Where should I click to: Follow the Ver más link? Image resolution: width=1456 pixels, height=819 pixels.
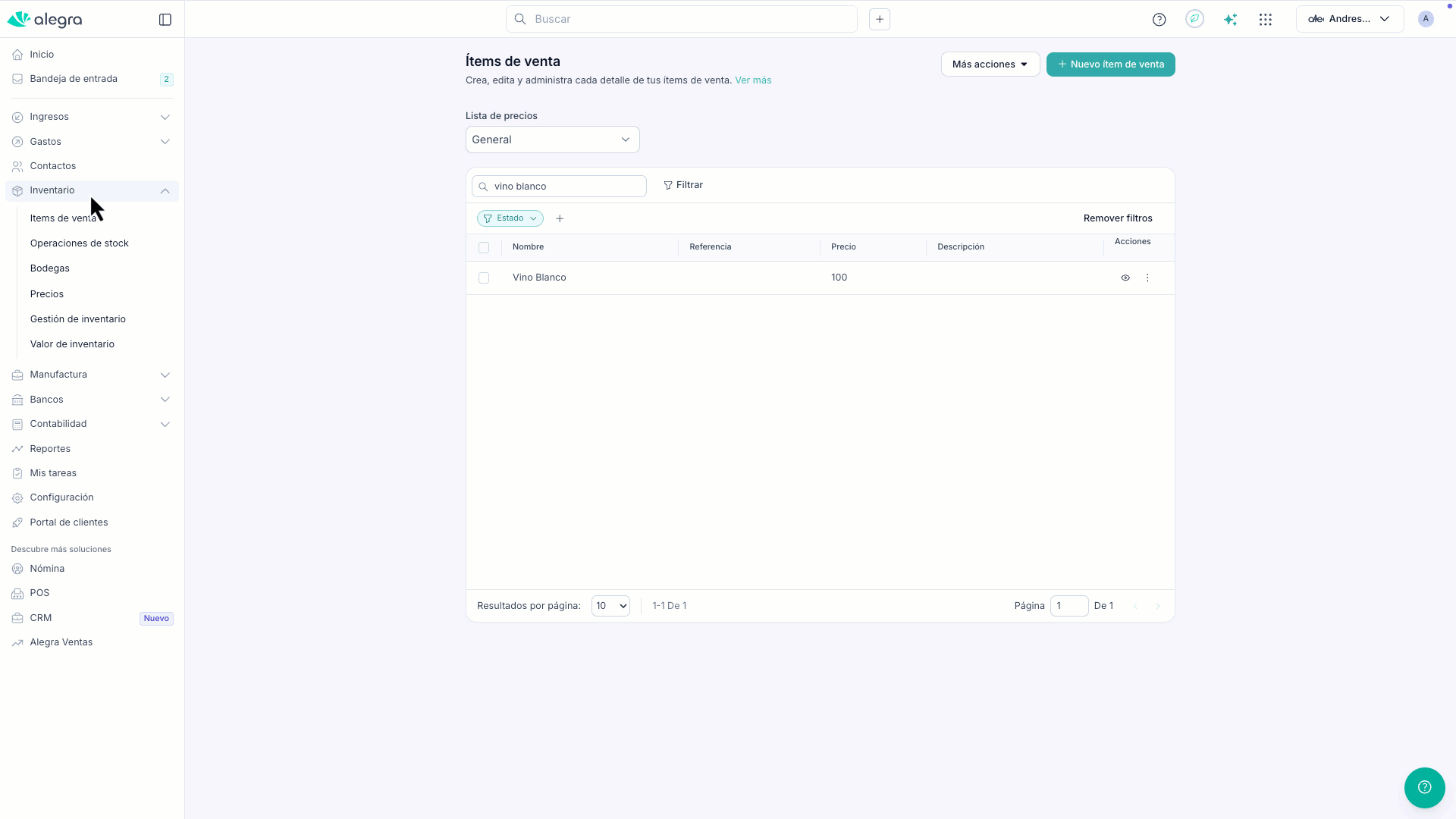point(753,80)
